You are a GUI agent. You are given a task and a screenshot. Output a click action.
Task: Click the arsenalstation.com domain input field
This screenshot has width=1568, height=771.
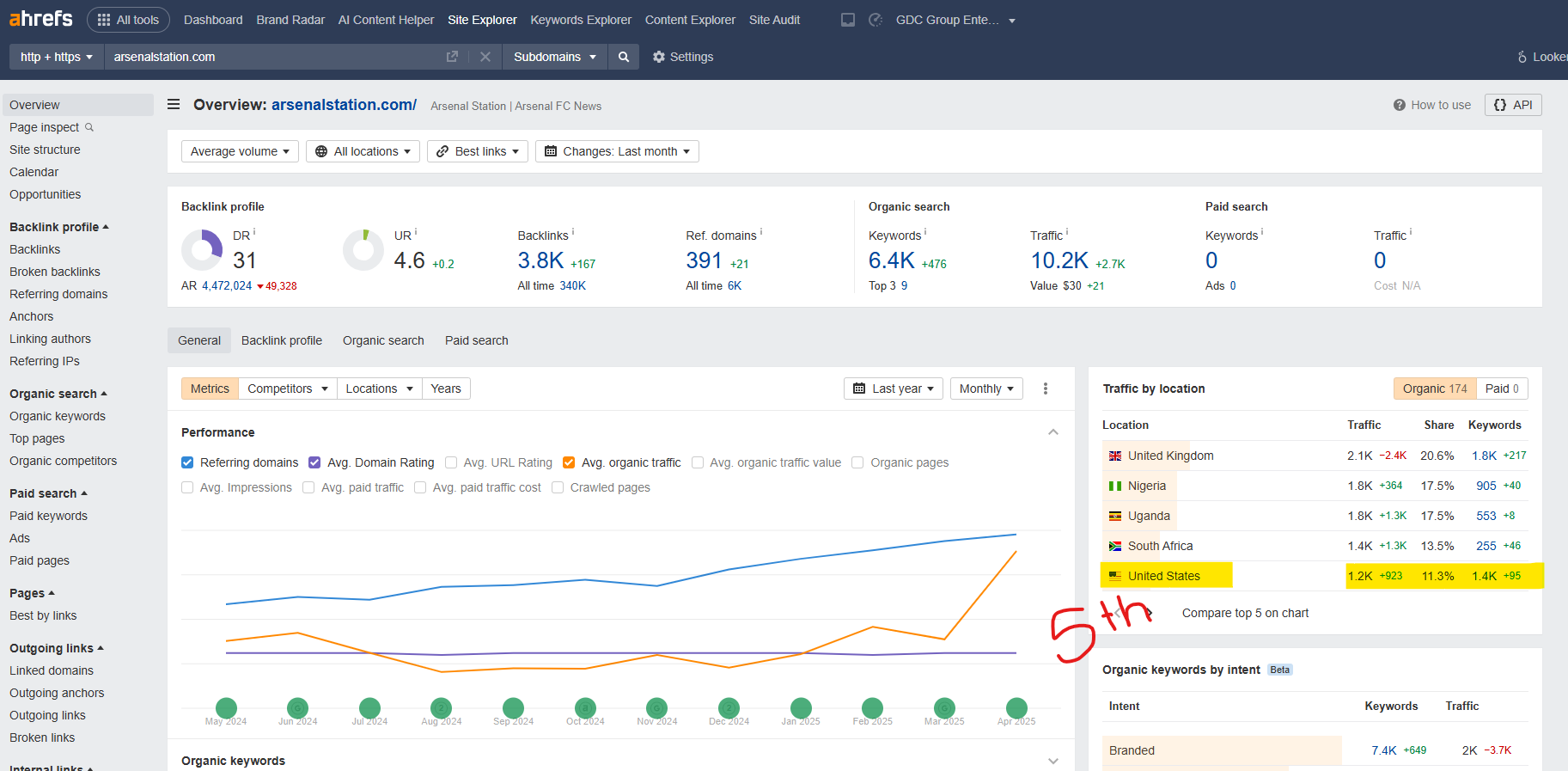(275, 57)
